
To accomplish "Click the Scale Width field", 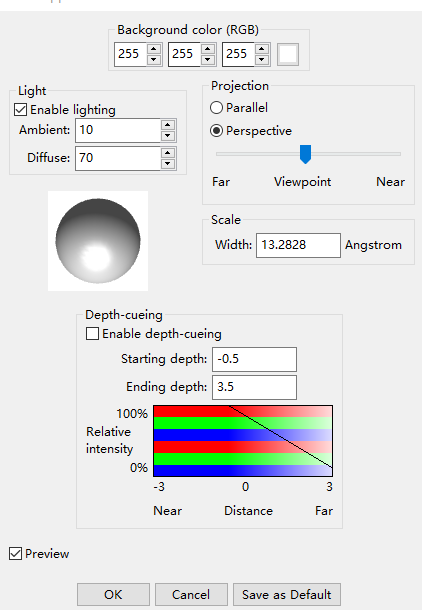I will (x=298, y=245).
